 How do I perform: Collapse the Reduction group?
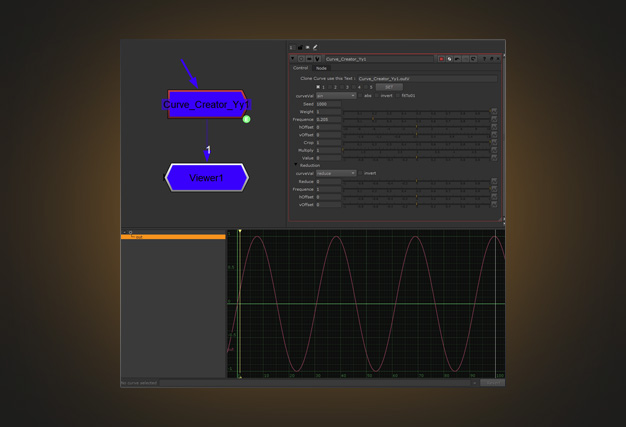[296, 166]
